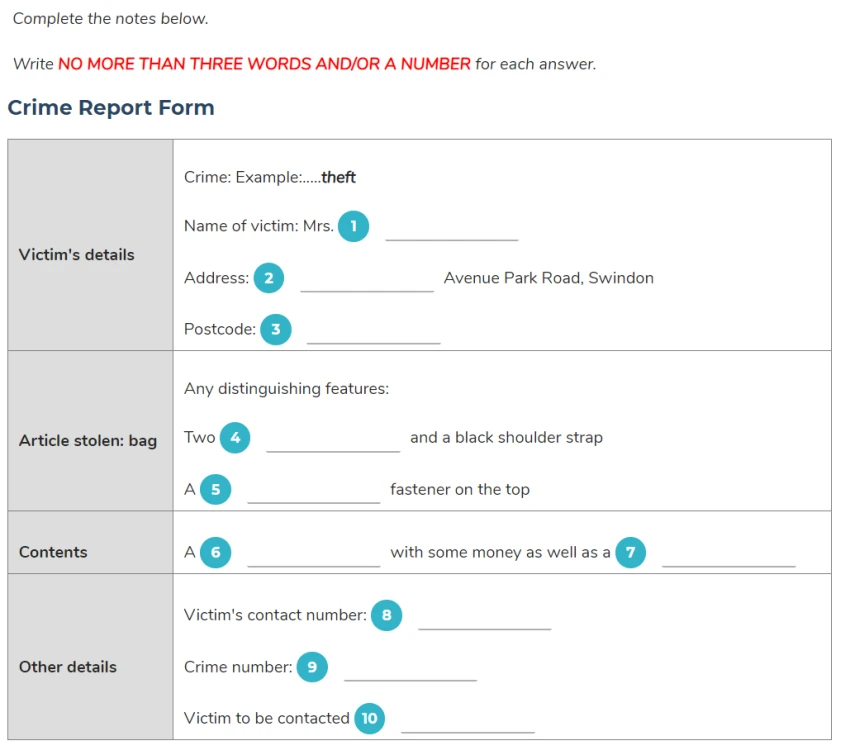Focus the Victim to be contacted blank
850x755 pixels.
[x=468, y=721]
